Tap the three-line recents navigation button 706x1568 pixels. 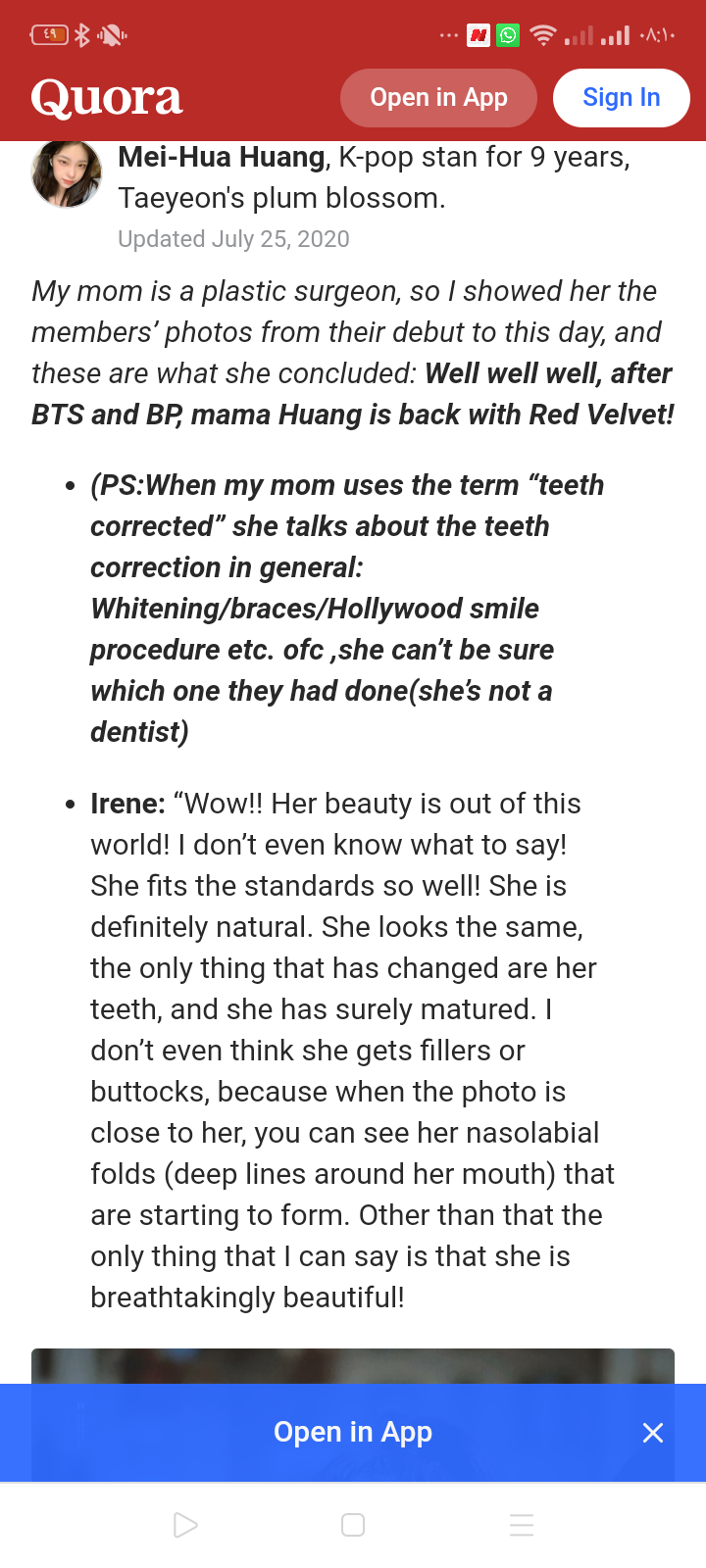[x=522, y=1525]
